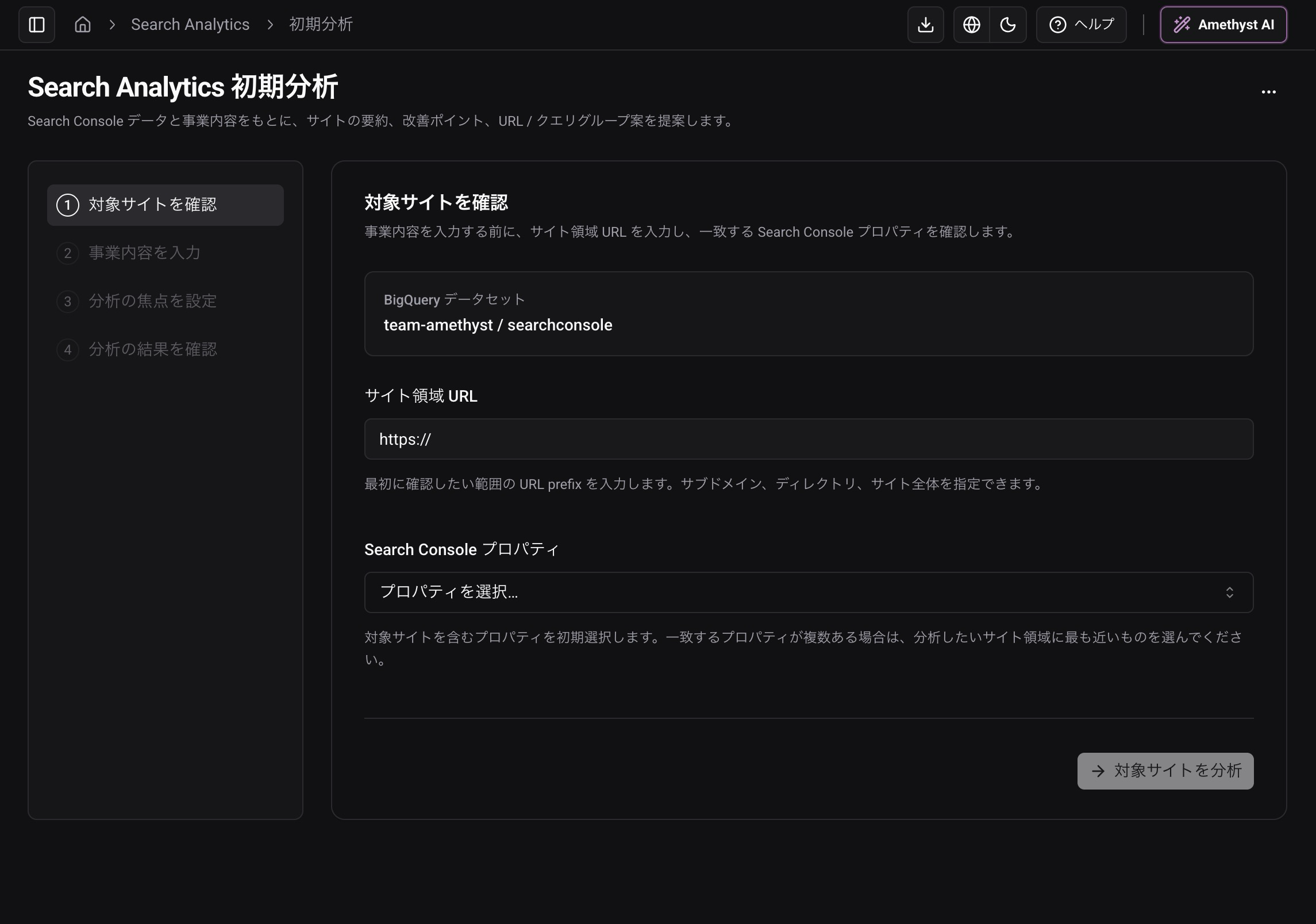The height and width of the screenshot is (924, 1316).
Task: Click the サイト領域 URL label
Action: [x=421, y=396]
